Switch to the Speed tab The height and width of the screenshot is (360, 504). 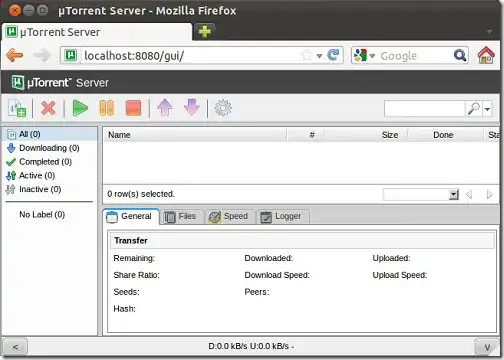click(x=230, y=217)
